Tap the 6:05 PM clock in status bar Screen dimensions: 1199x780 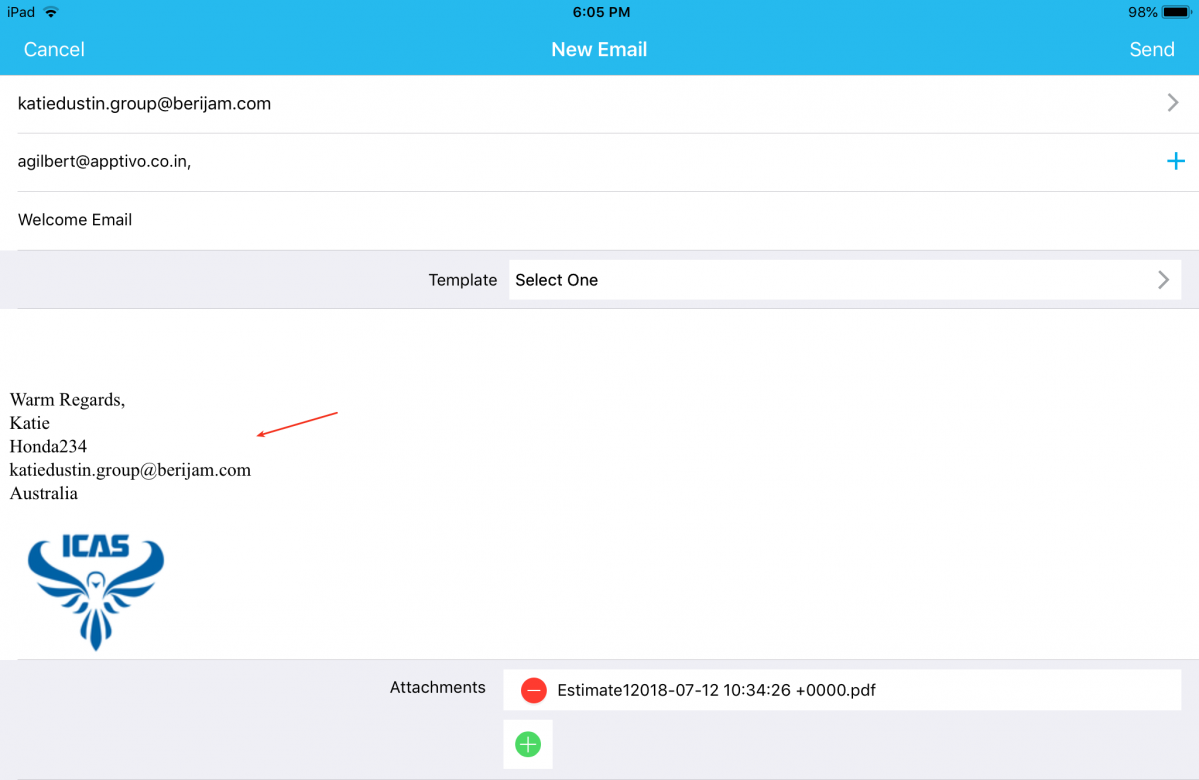click(601, 13)
